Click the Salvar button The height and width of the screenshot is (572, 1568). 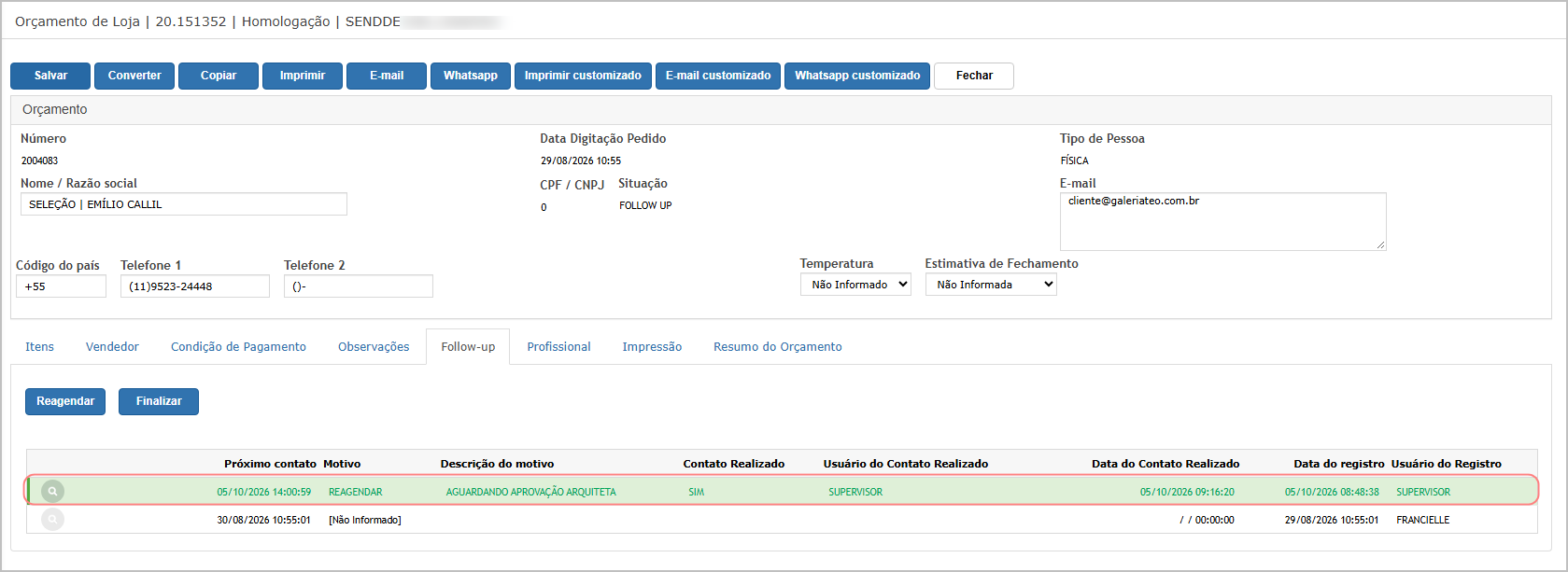(x=50, y=76)
